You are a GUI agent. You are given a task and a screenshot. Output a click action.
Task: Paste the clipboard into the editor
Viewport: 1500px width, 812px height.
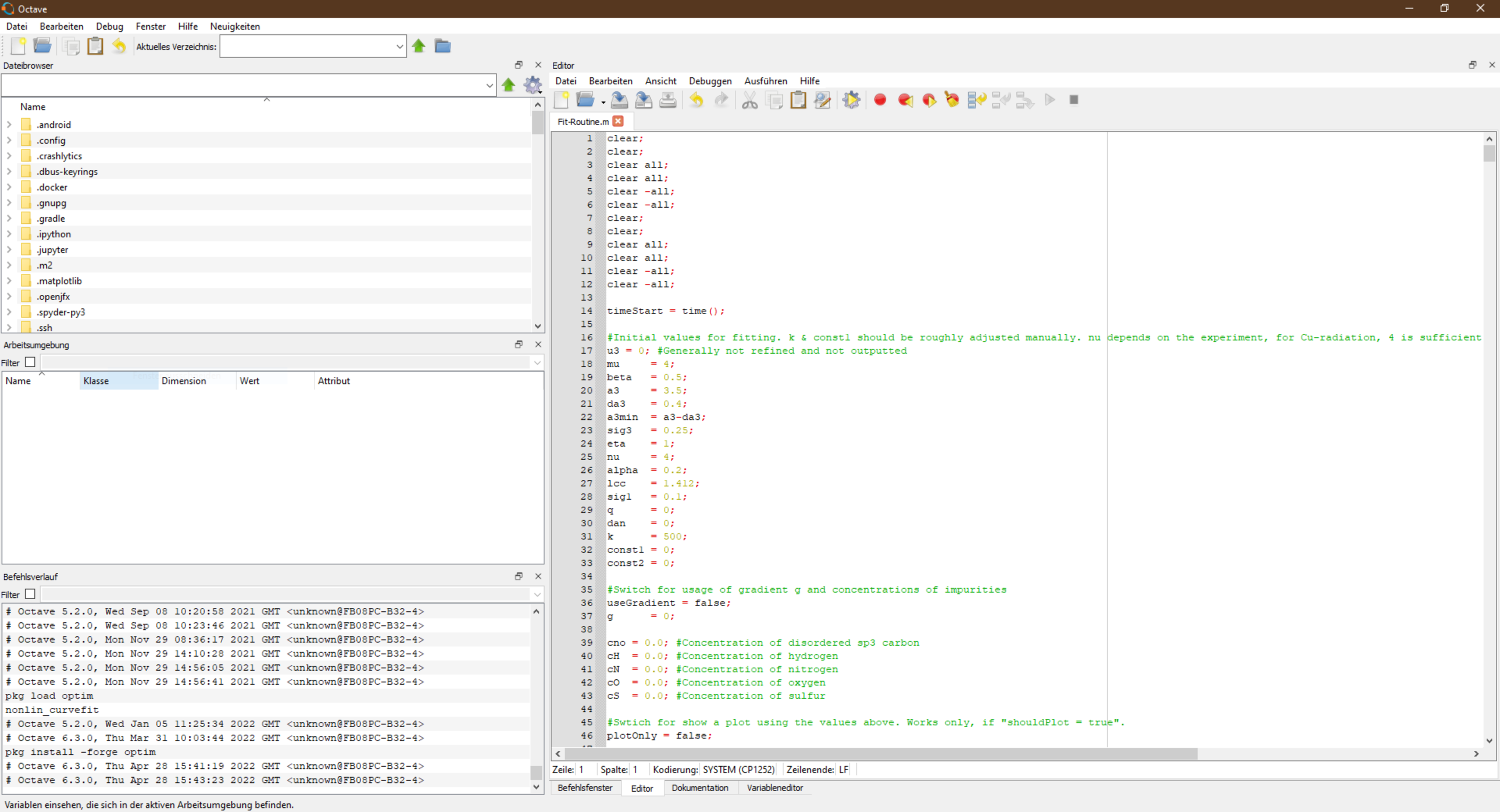pyautogui.click(x=798, y=100)
